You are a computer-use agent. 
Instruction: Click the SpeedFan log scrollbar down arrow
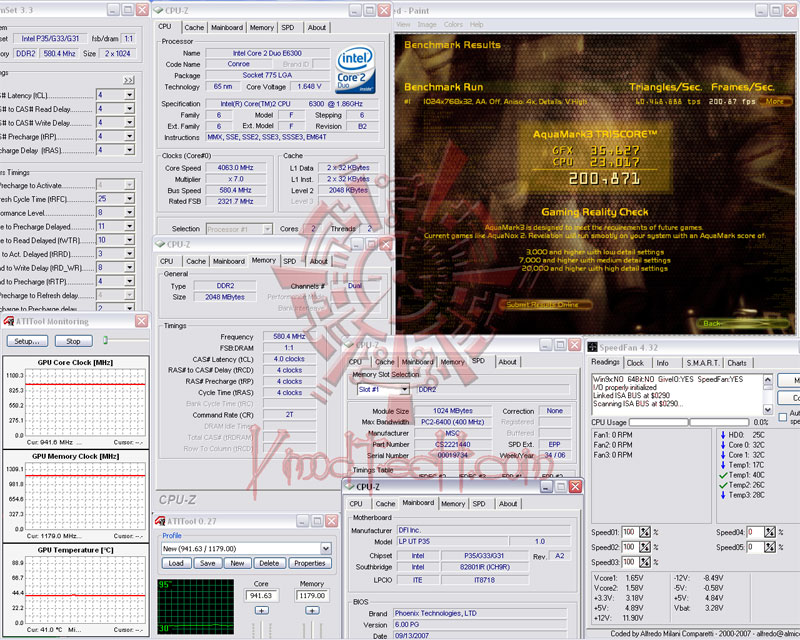(768, 409)
